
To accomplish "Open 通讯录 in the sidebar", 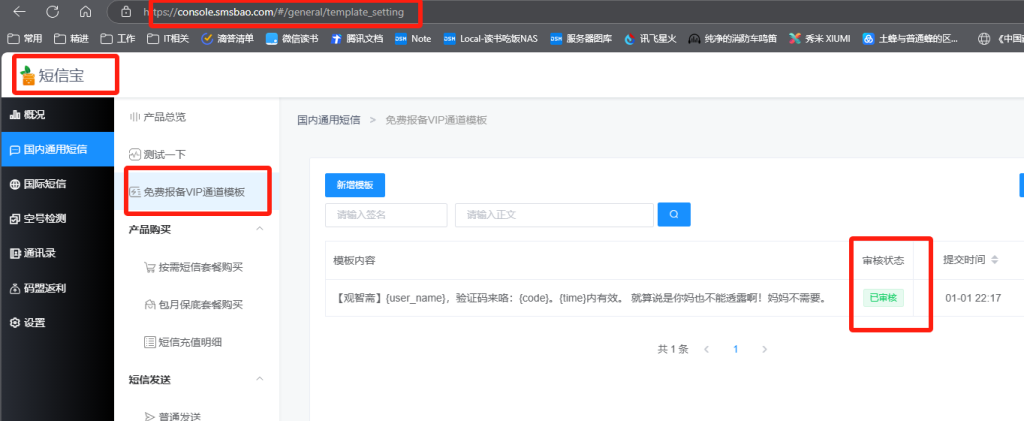I will [x=57, y=253].
